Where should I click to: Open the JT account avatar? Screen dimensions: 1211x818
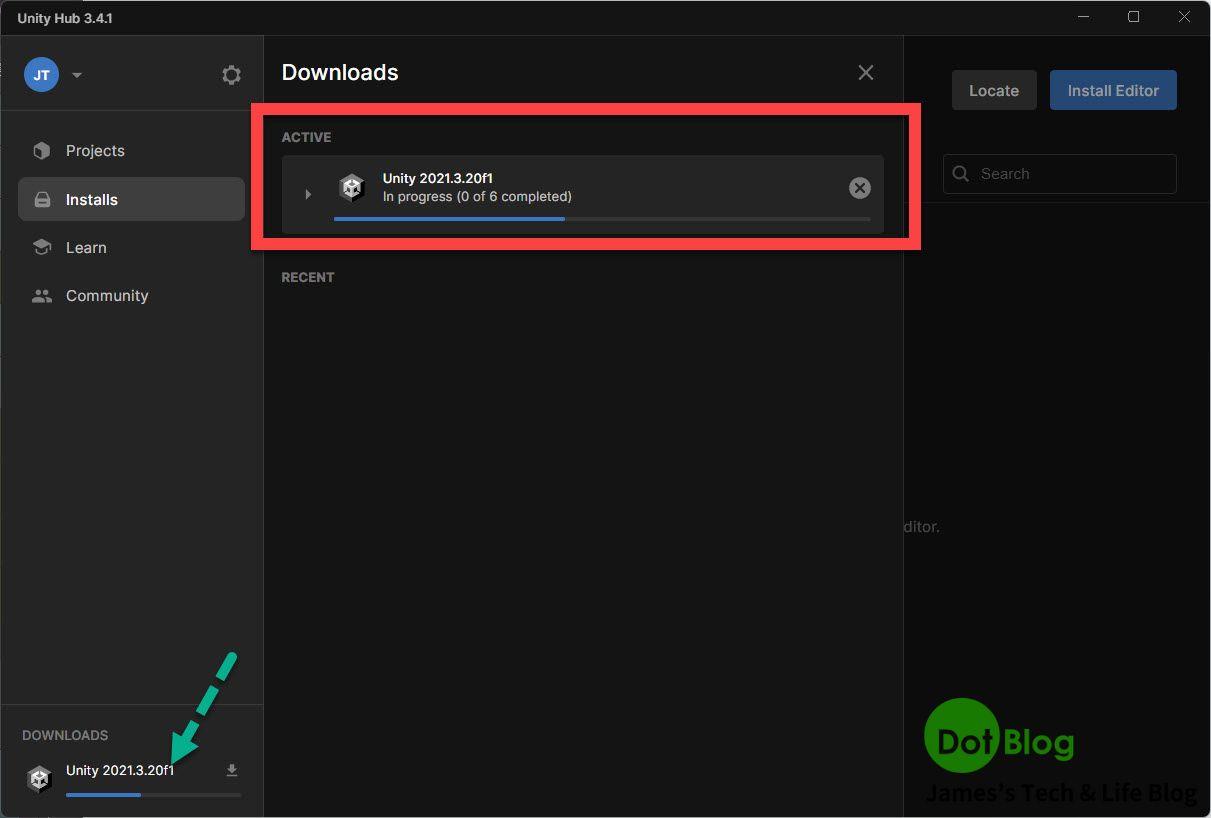(x=42, y=75)
